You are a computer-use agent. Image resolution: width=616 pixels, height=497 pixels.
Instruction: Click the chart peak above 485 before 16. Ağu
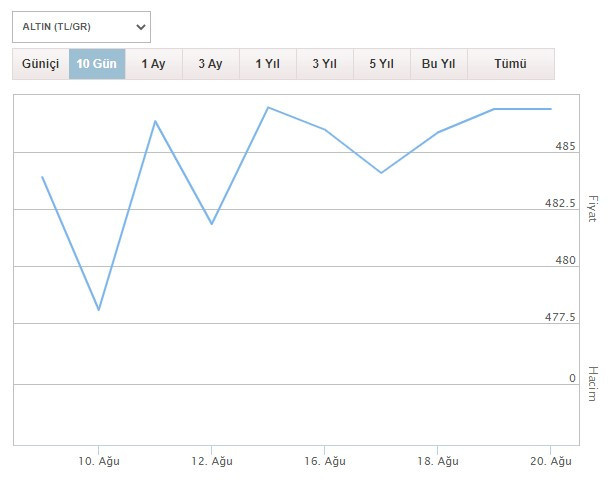[x=268, y=107]
